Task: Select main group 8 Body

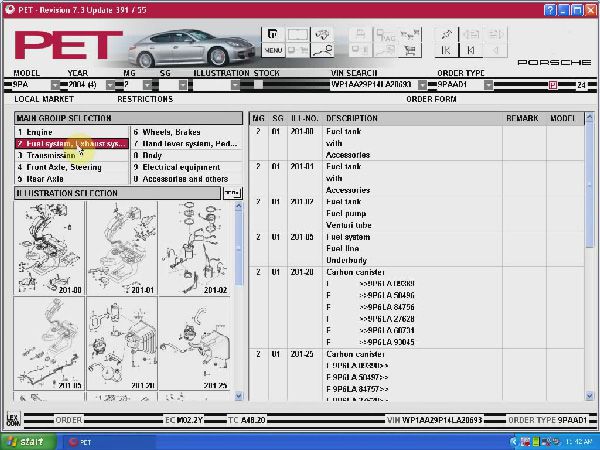Action: click(187, 155)
